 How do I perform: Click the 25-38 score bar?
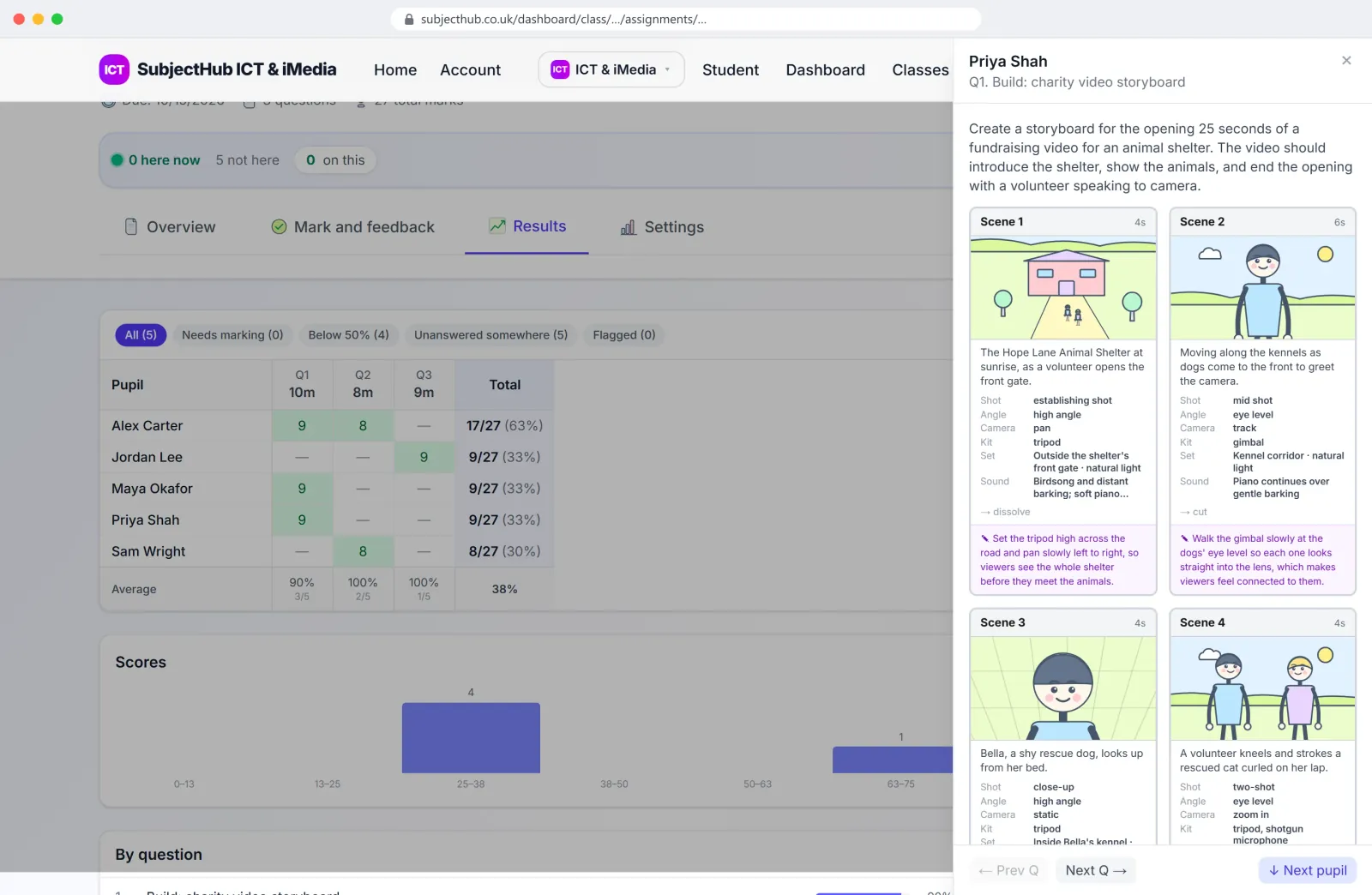tap(471, 738)
